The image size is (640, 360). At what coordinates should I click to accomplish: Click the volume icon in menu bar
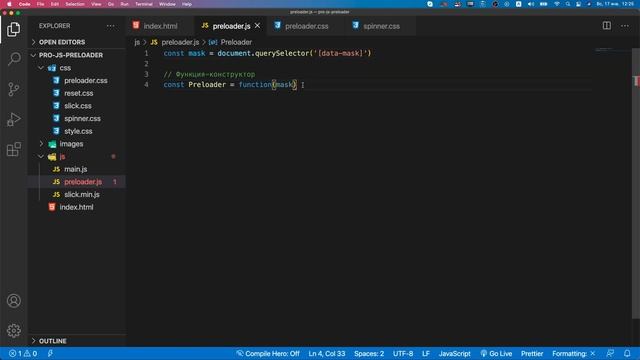point(531,4)
